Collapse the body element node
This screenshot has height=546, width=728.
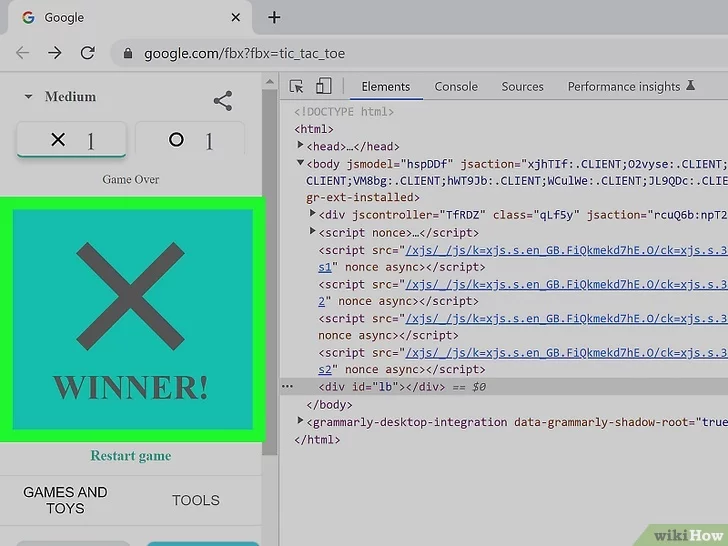pyautogui.click(x=300, y=162)
